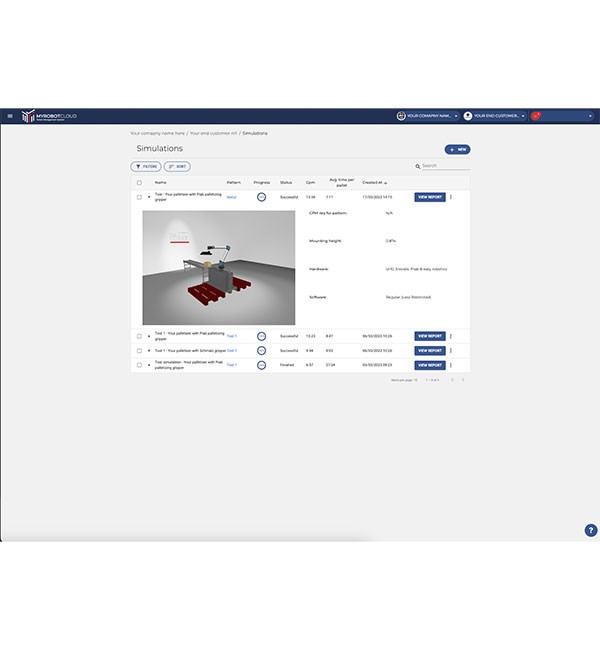Click the Mounting height label
Screen dimensions: 600x650
[325, 241]
